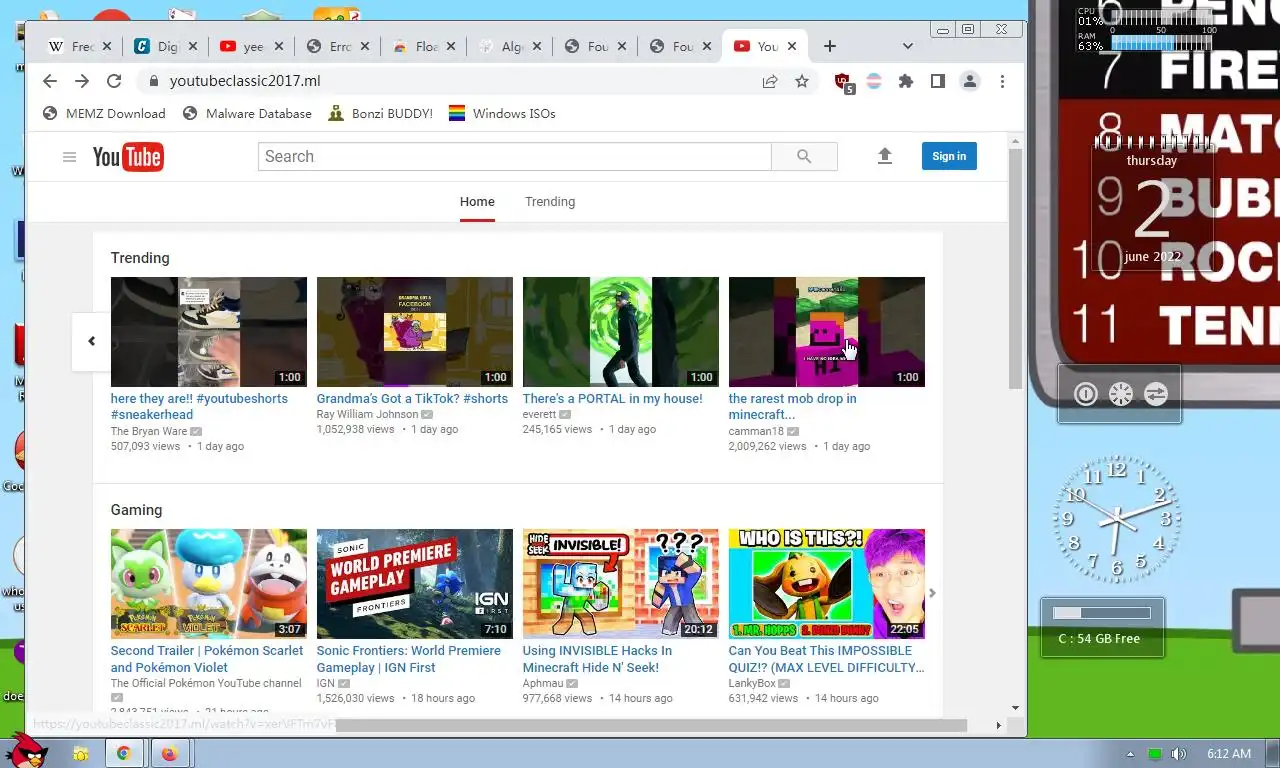Screen dimensions: 1280x768
Task: Go back to the previous page
Action: click(50, 81)
